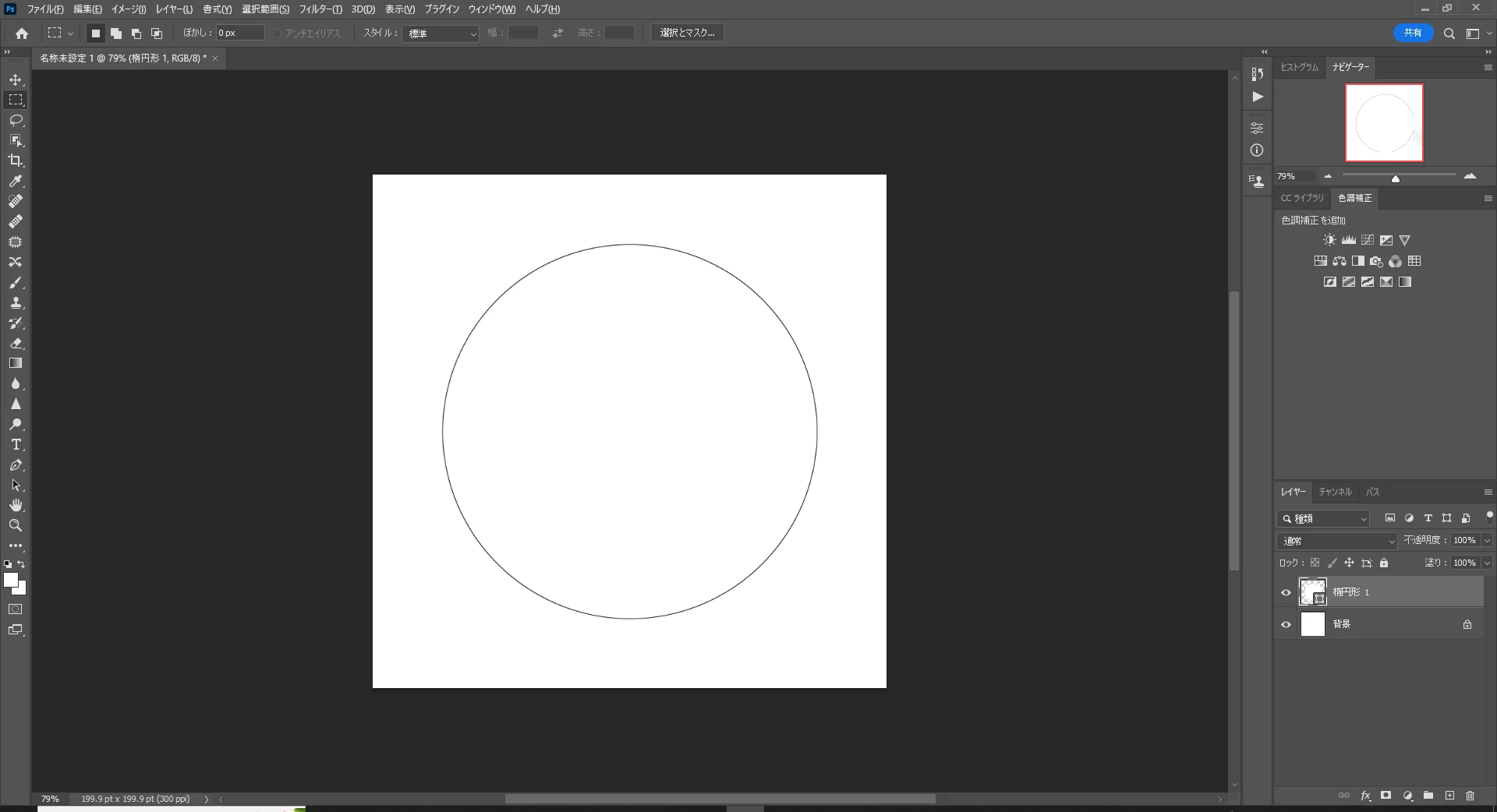1497x812 pixels.
Task: Expand the 不透明度 opacity dropdown
Action: point(1487,540)
